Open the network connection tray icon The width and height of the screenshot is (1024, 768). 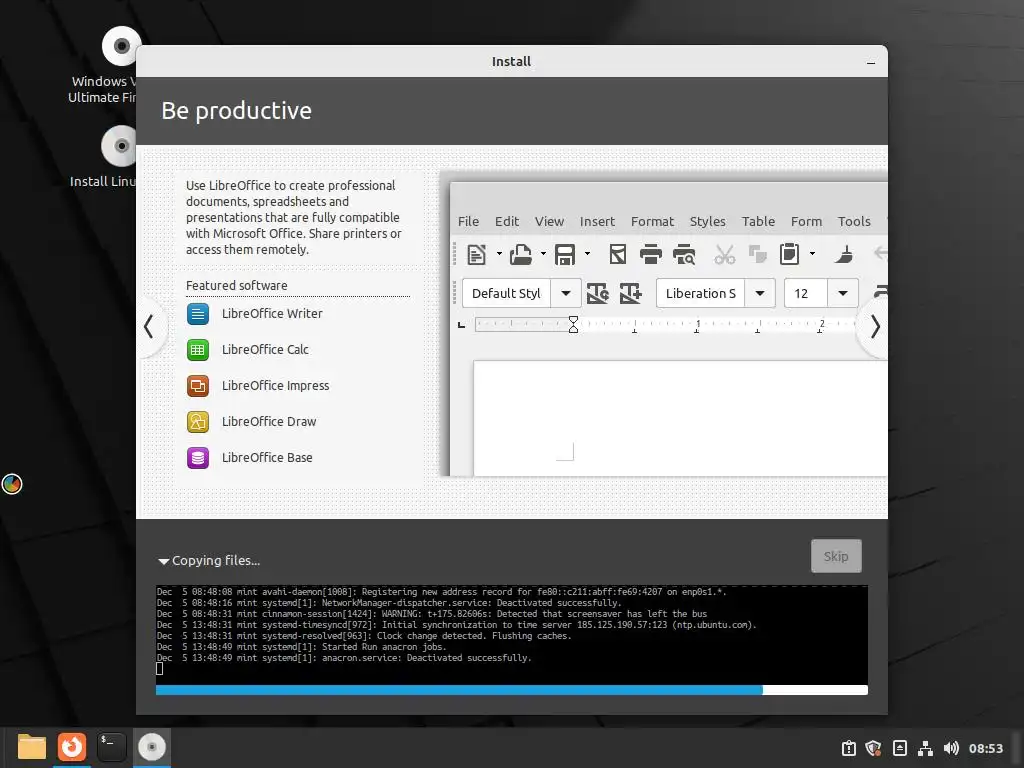(x=925, y=748)
